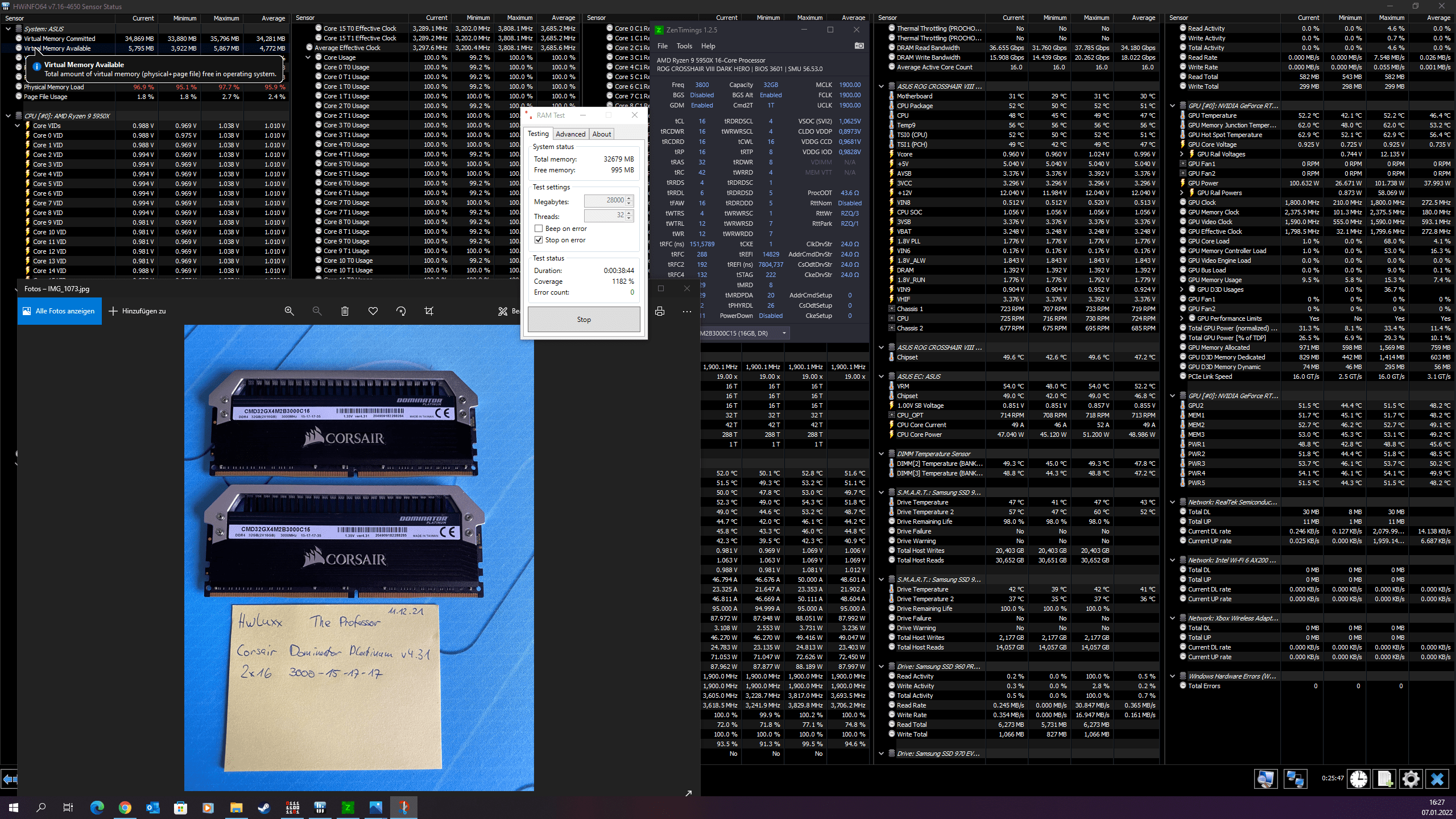The image size is (1456, 819).
Task: Expand GPU Rail Voltages node
Action: (1182, 154)
